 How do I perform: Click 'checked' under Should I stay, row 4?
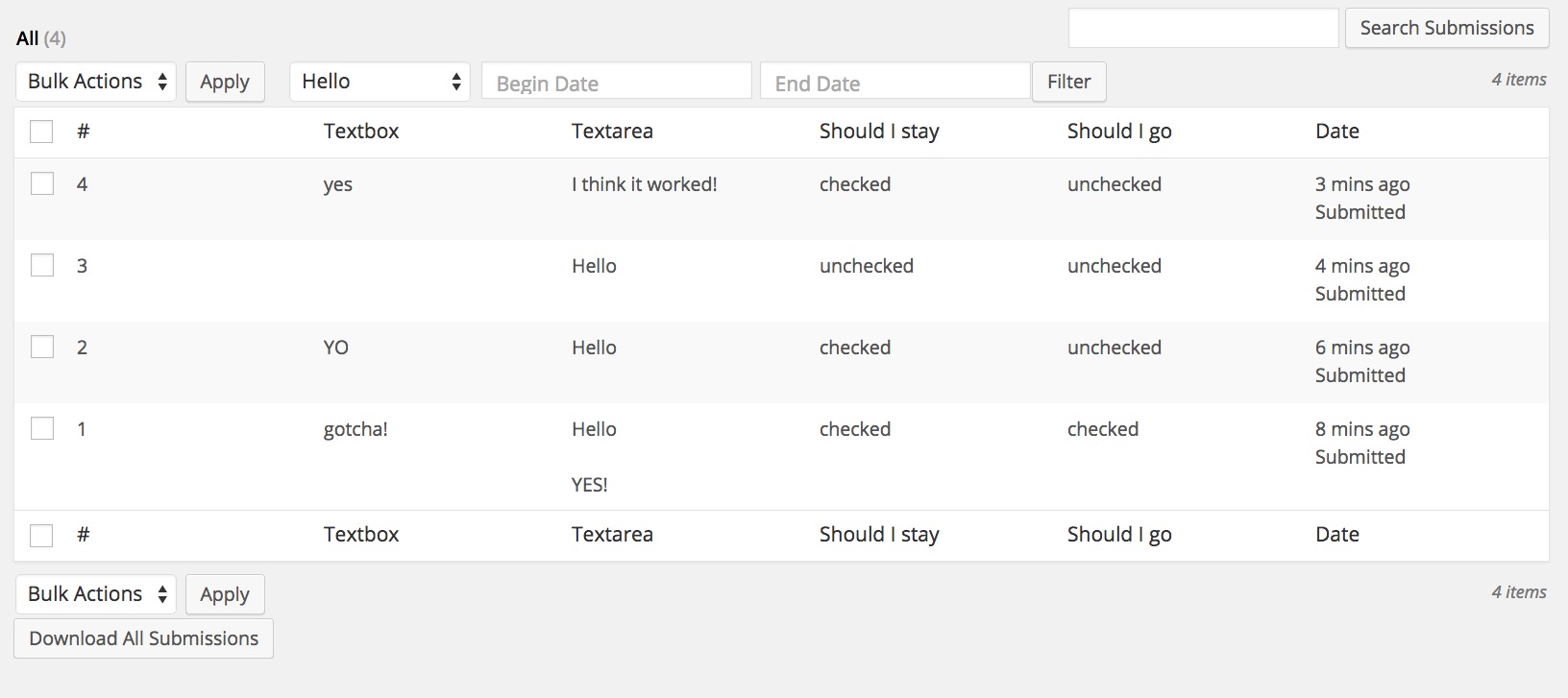click(855, 184)
